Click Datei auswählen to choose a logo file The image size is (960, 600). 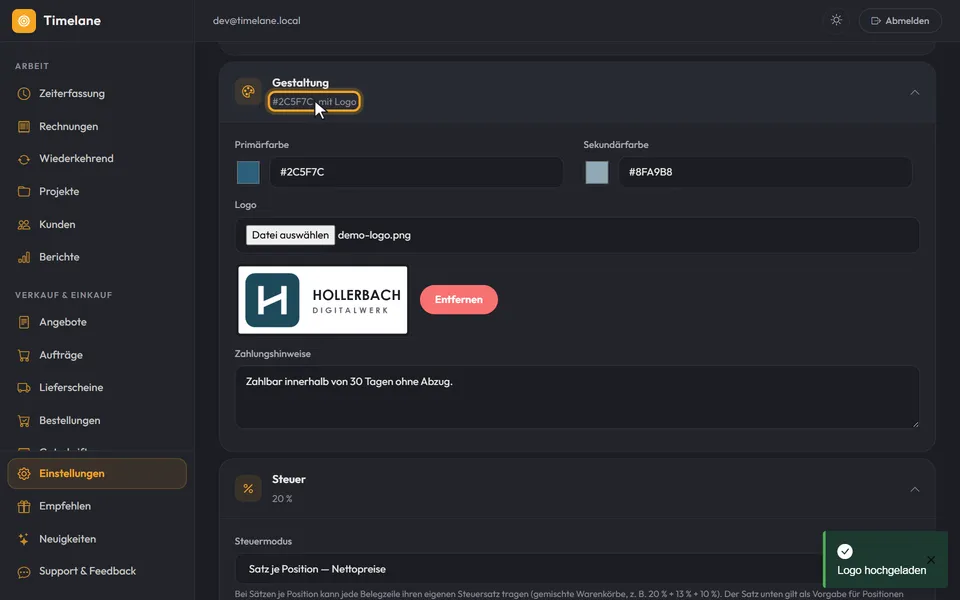pyautogui.click(x=290, y=235)
